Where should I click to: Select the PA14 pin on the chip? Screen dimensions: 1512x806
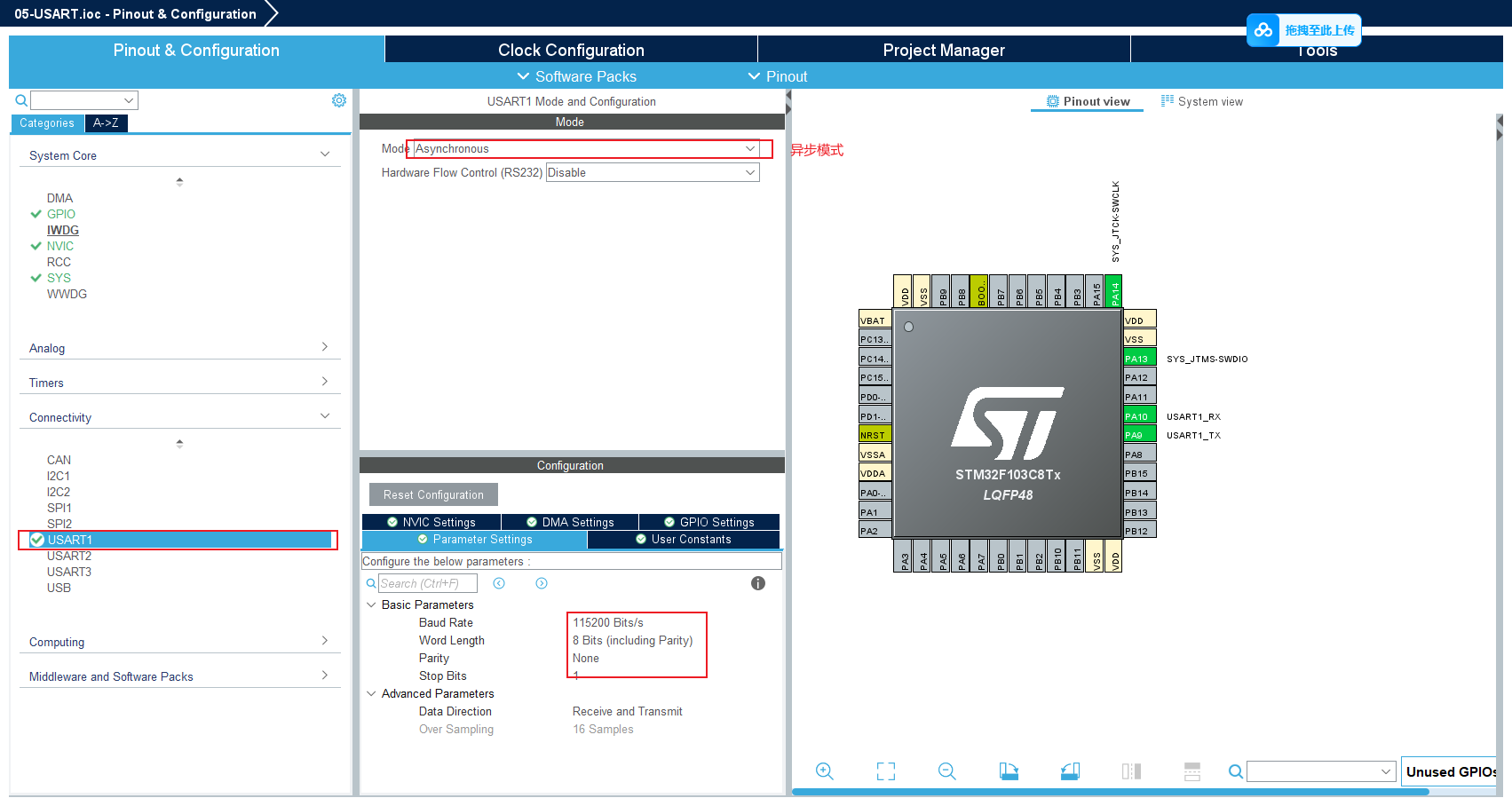click(x=1115, y=291)
